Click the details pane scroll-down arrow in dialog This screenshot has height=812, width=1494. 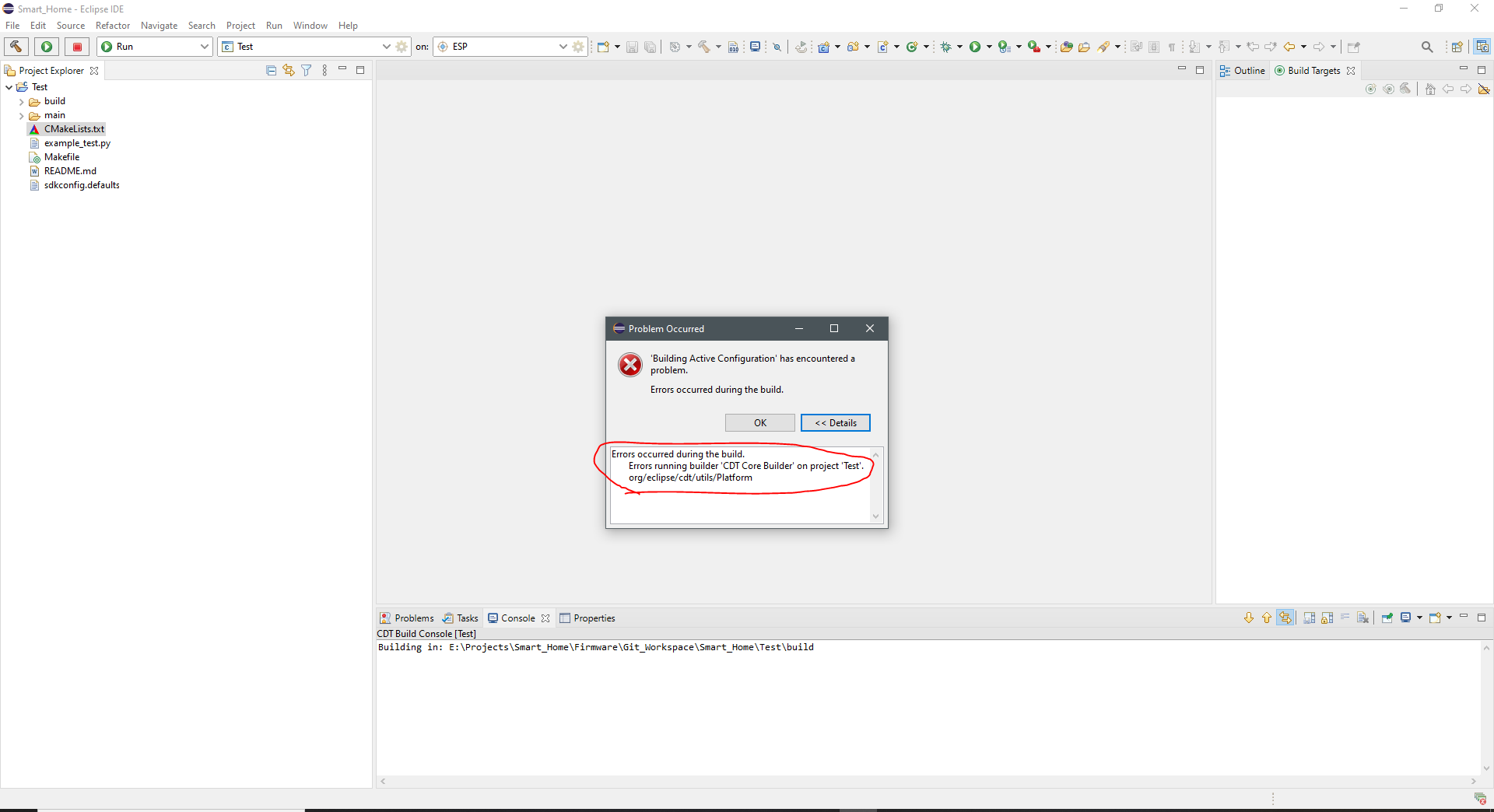pos(875,516)
